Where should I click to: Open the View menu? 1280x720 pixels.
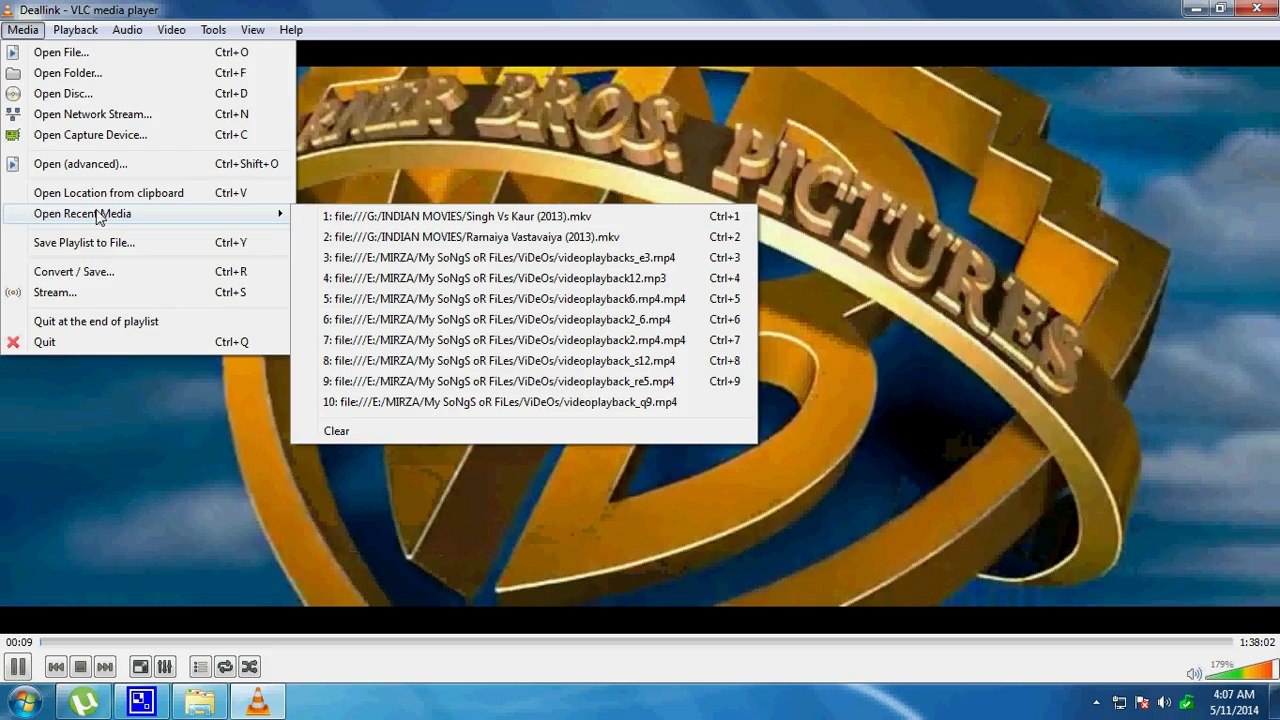[252, 30]
